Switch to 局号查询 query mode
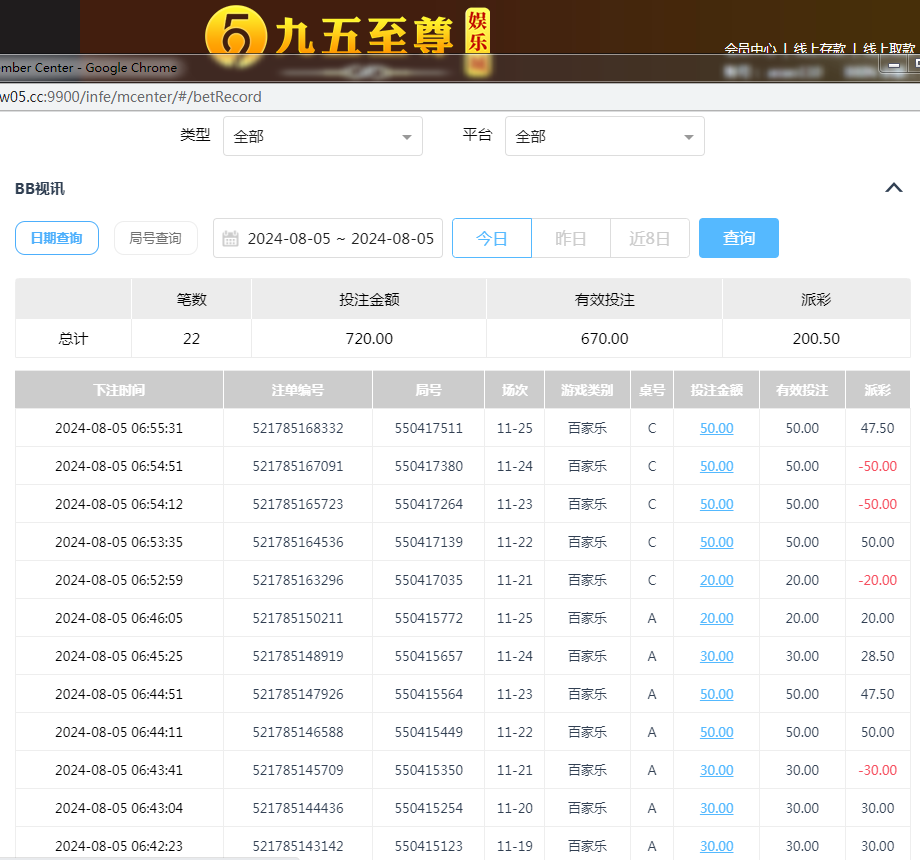The height and width of the screenshot is (860, 920). (x=155, y=238)
